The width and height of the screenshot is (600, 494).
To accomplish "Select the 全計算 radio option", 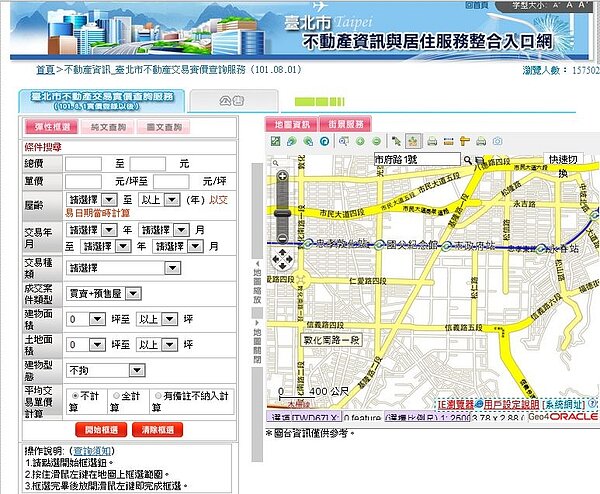I will click(x=116, y=395).
